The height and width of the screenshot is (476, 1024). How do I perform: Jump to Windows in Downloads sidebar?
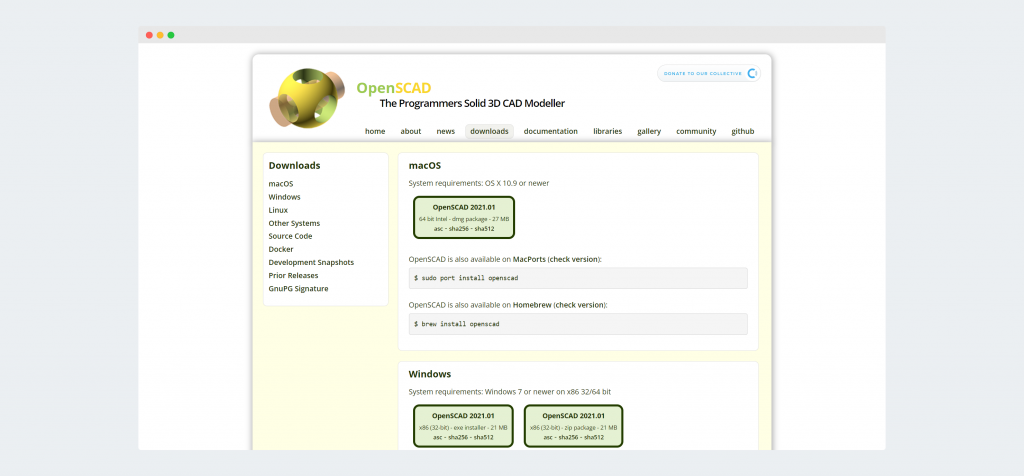coord(285,197)
